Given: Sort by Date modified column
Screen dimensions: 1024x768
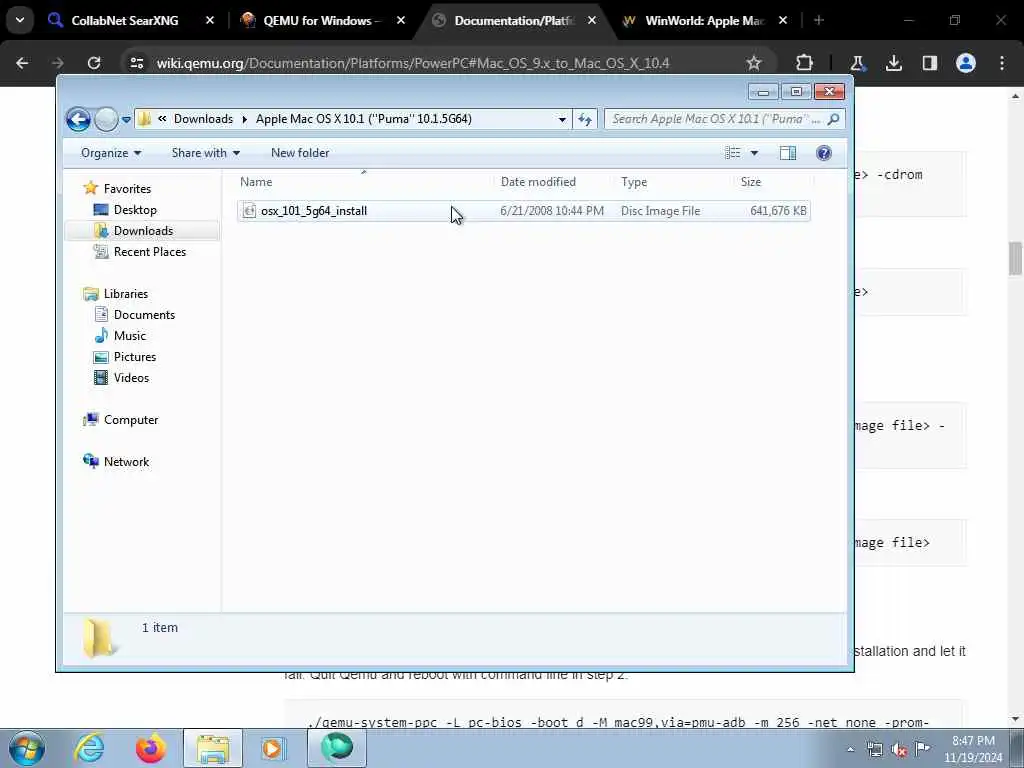Looking at the screenshot, I should (552, 182).
